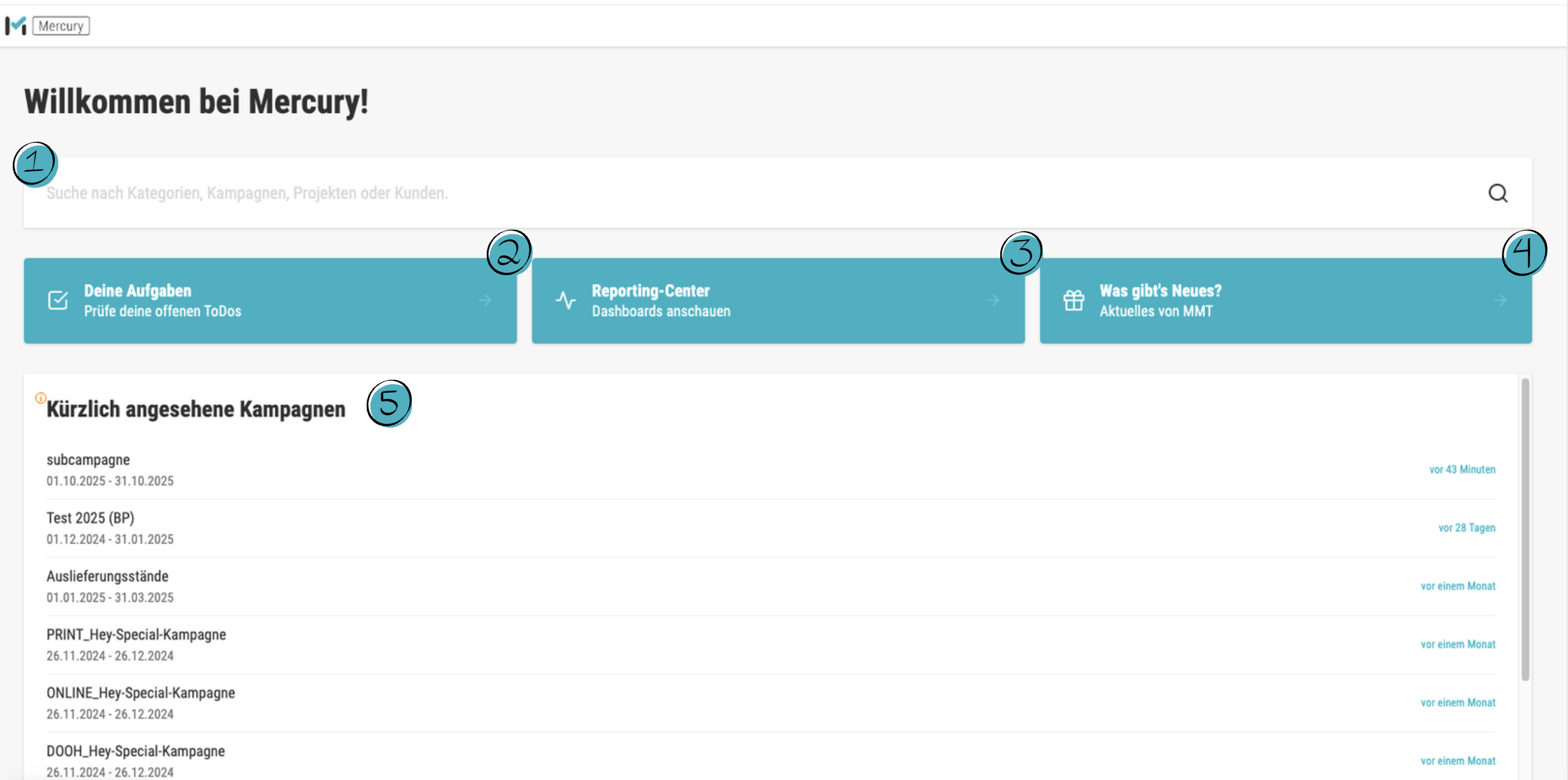Click the campaign list vertical scrollbar
Screen dimensions: 1568x780
(1525, 530)
